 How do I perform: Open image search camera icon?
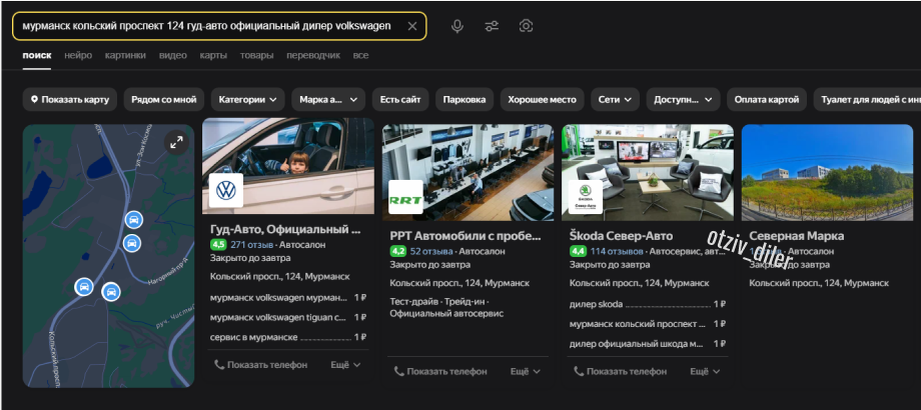tap(526, 26)
